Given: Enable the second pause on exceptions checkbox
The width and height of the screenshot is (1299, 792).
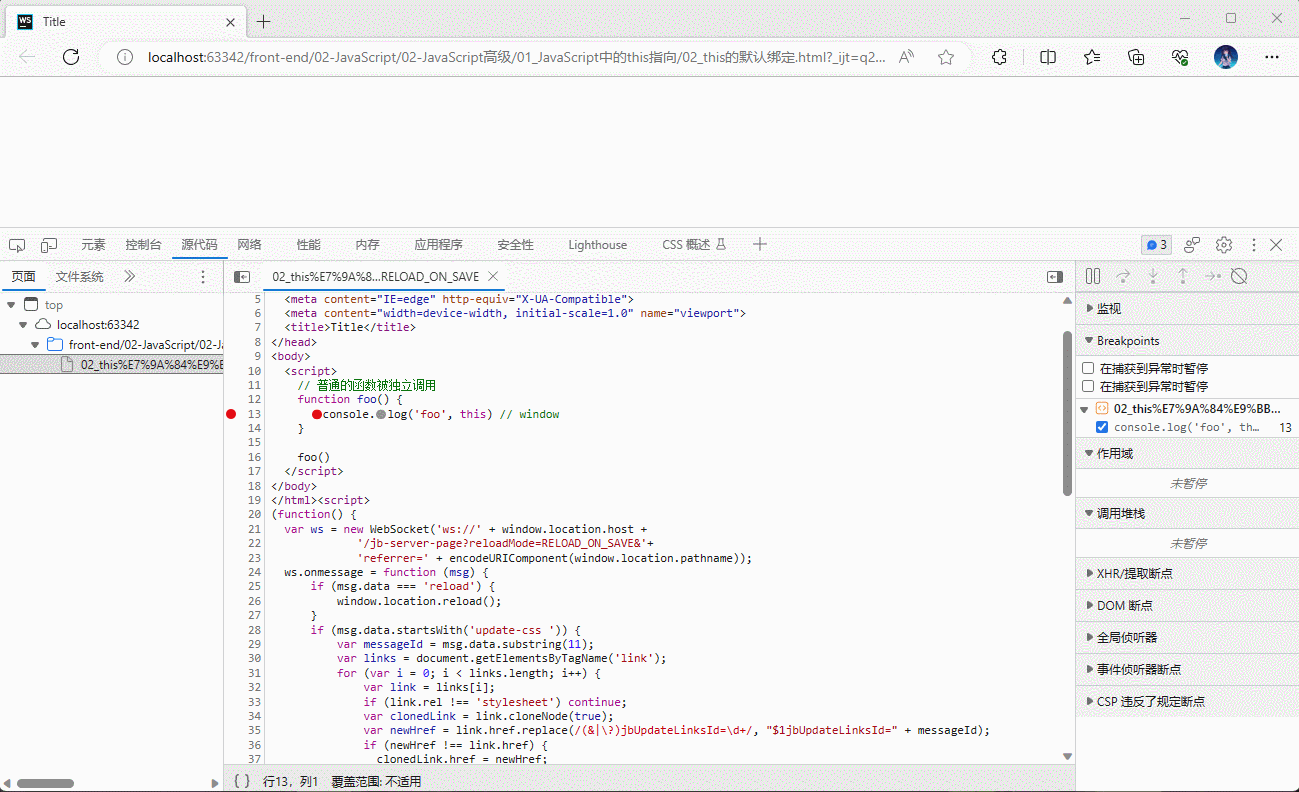Looking at the screenshot, I should (x=1088, y=386).
